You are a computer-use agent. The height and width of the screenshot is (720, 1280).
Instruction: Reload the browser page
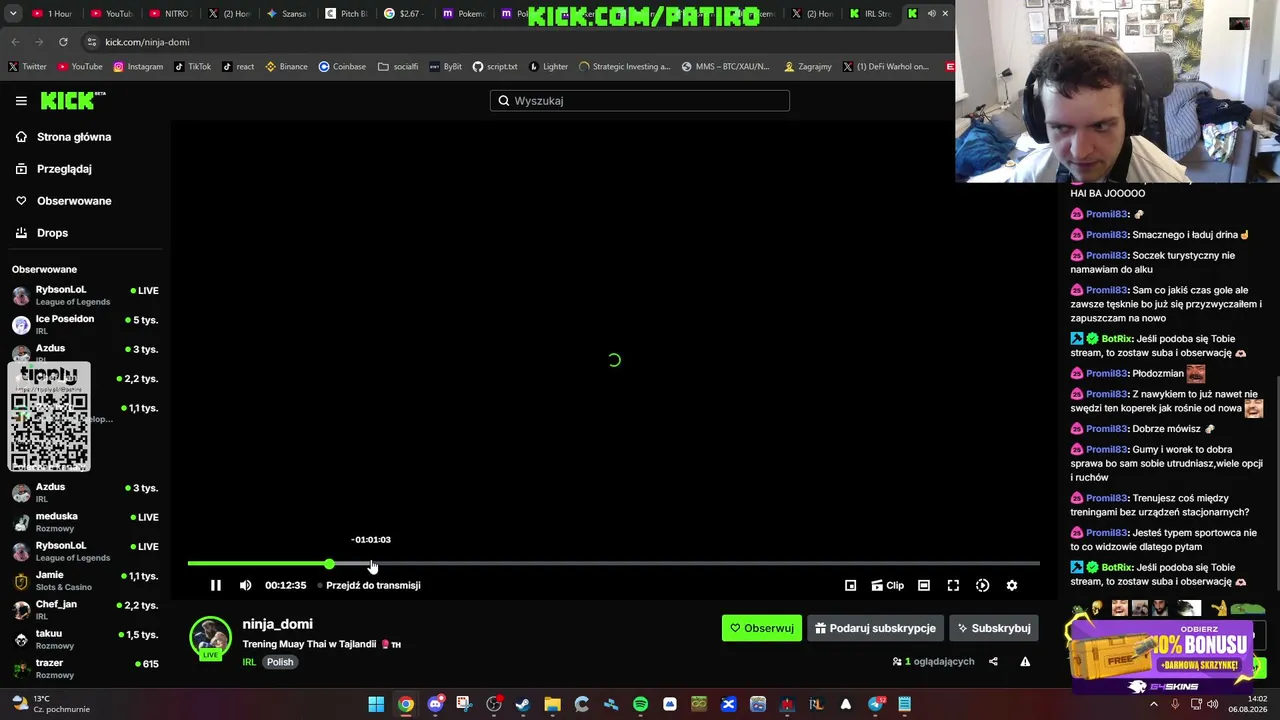pos(63,42)
